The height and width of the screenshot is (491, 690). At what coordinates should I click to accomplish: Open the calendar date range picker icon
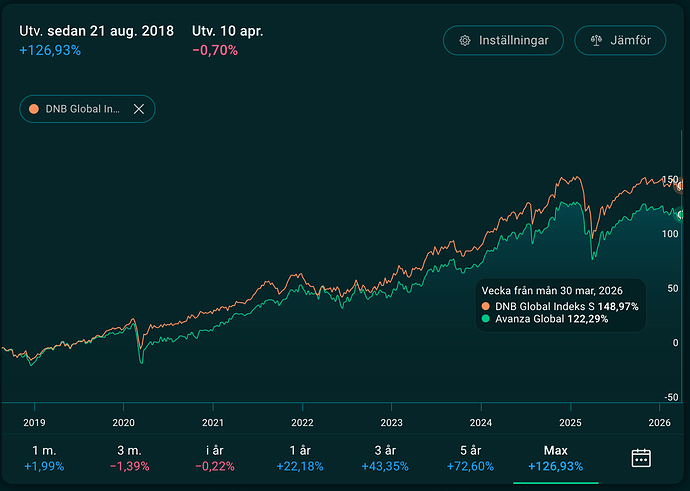point(641,458)
